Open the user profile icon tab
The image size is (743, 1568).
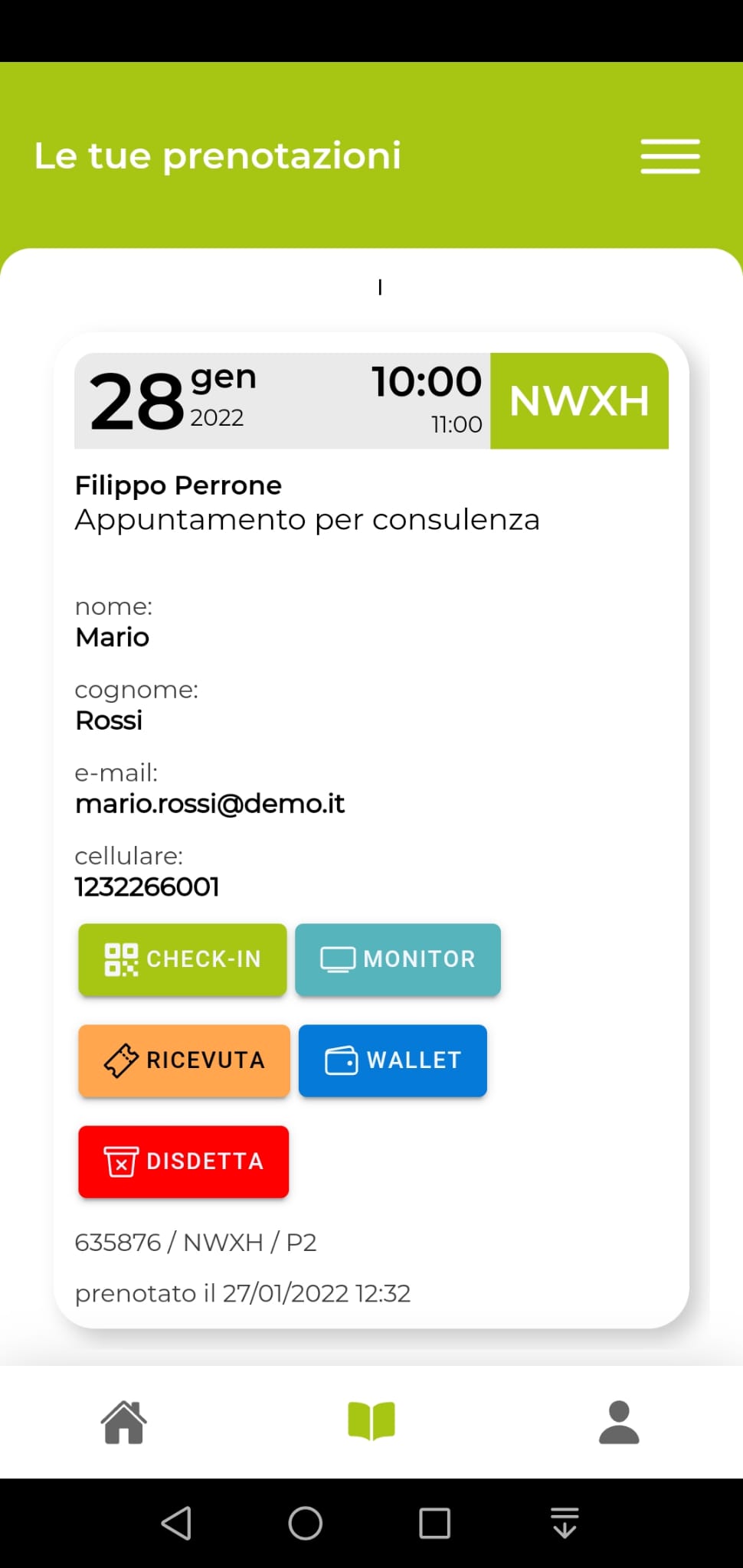tap(619, 1423)
